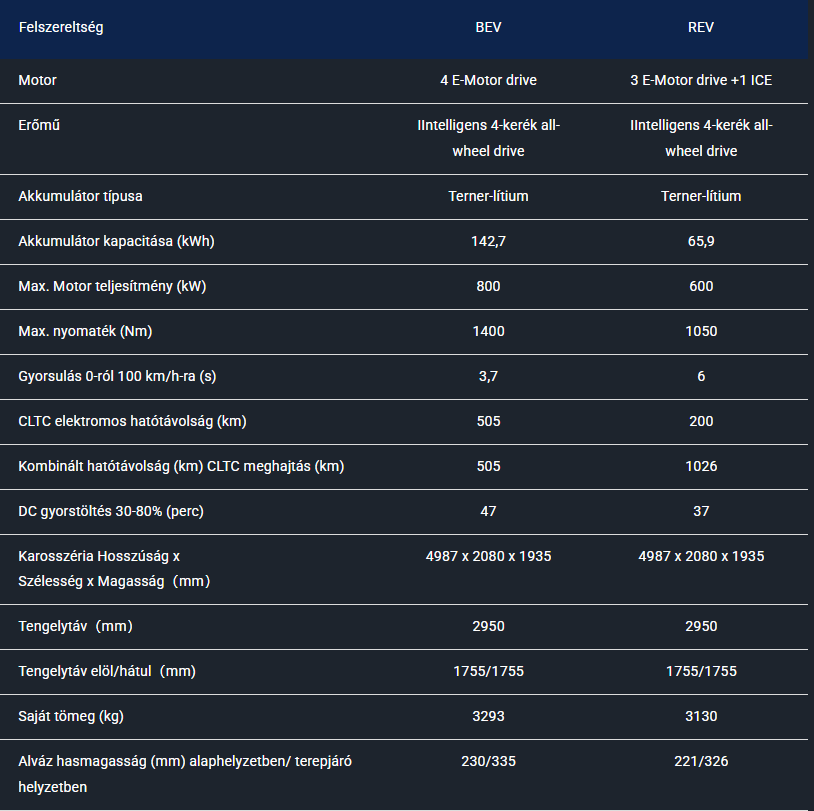Select the "BEV" column header
The image size is (814, 811).
[489, 28]
